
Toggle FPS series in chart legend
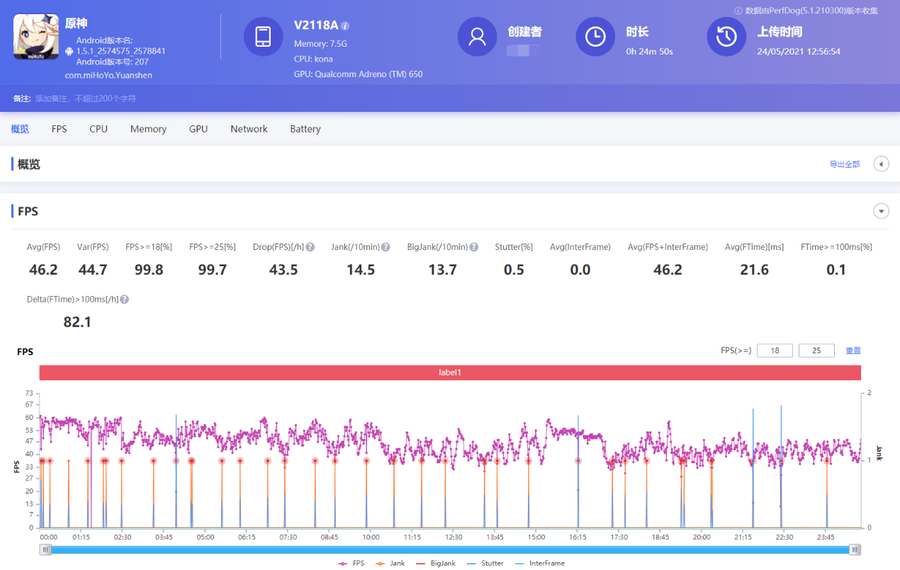(x=350, y=563)
